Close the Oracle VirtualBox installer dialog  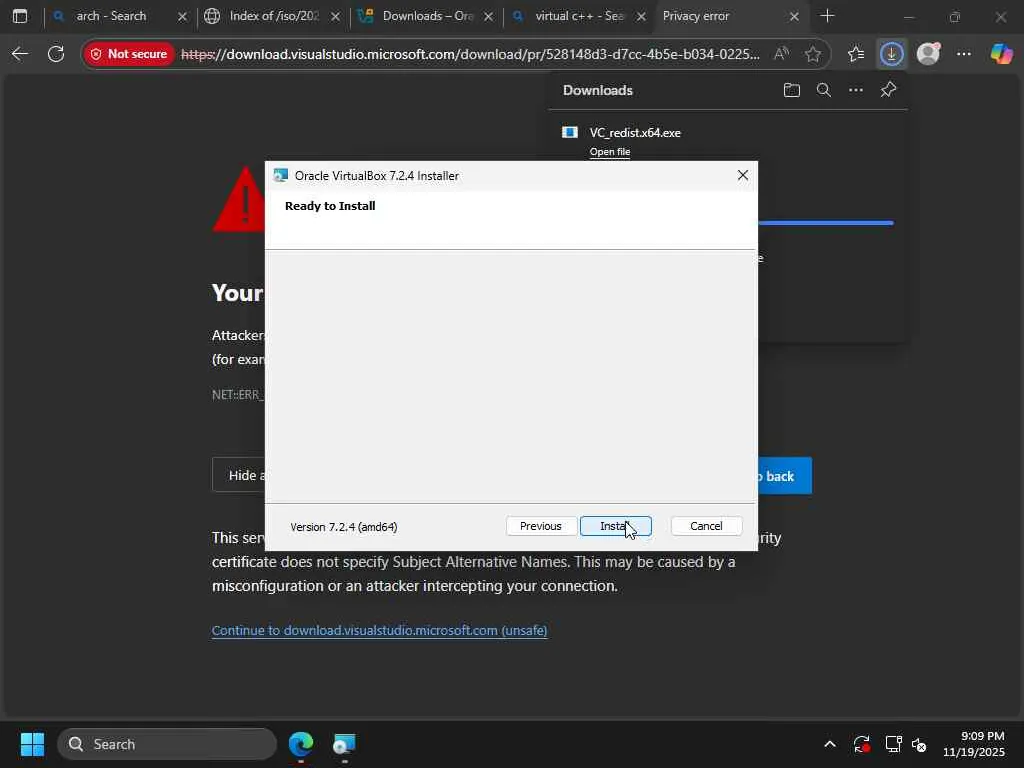point(743,175)
